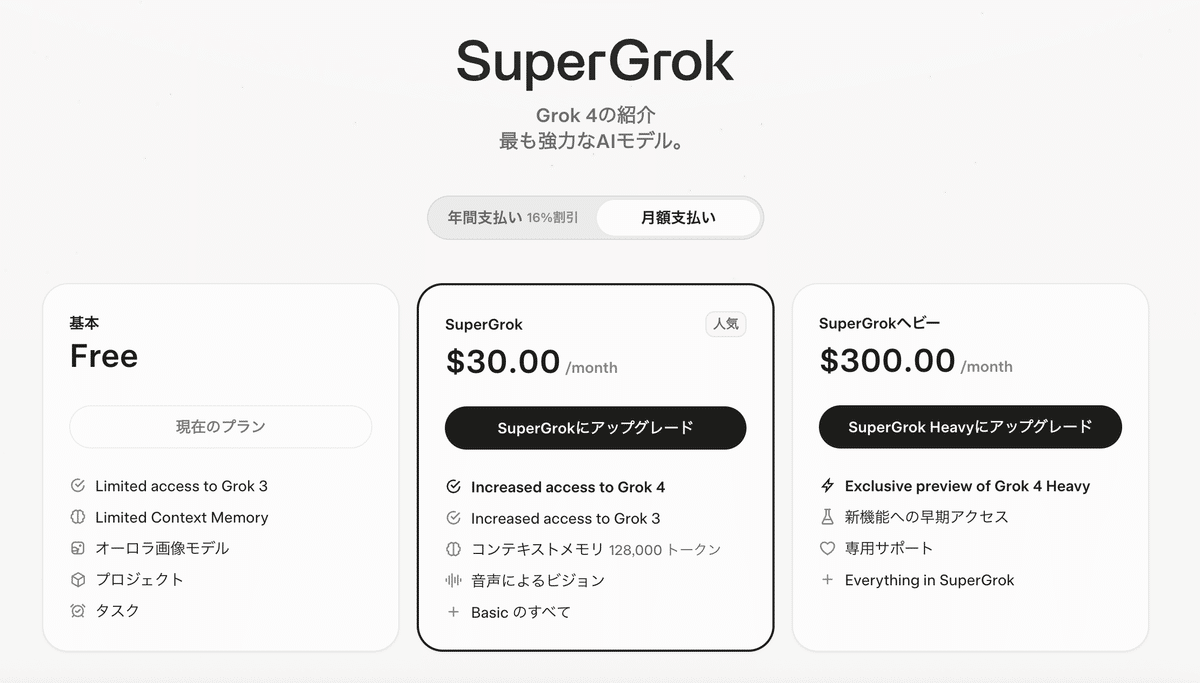The image size is (1200, 683).
Task: Click the 人気 badge on the SuperGrok card
Action: 726,324
